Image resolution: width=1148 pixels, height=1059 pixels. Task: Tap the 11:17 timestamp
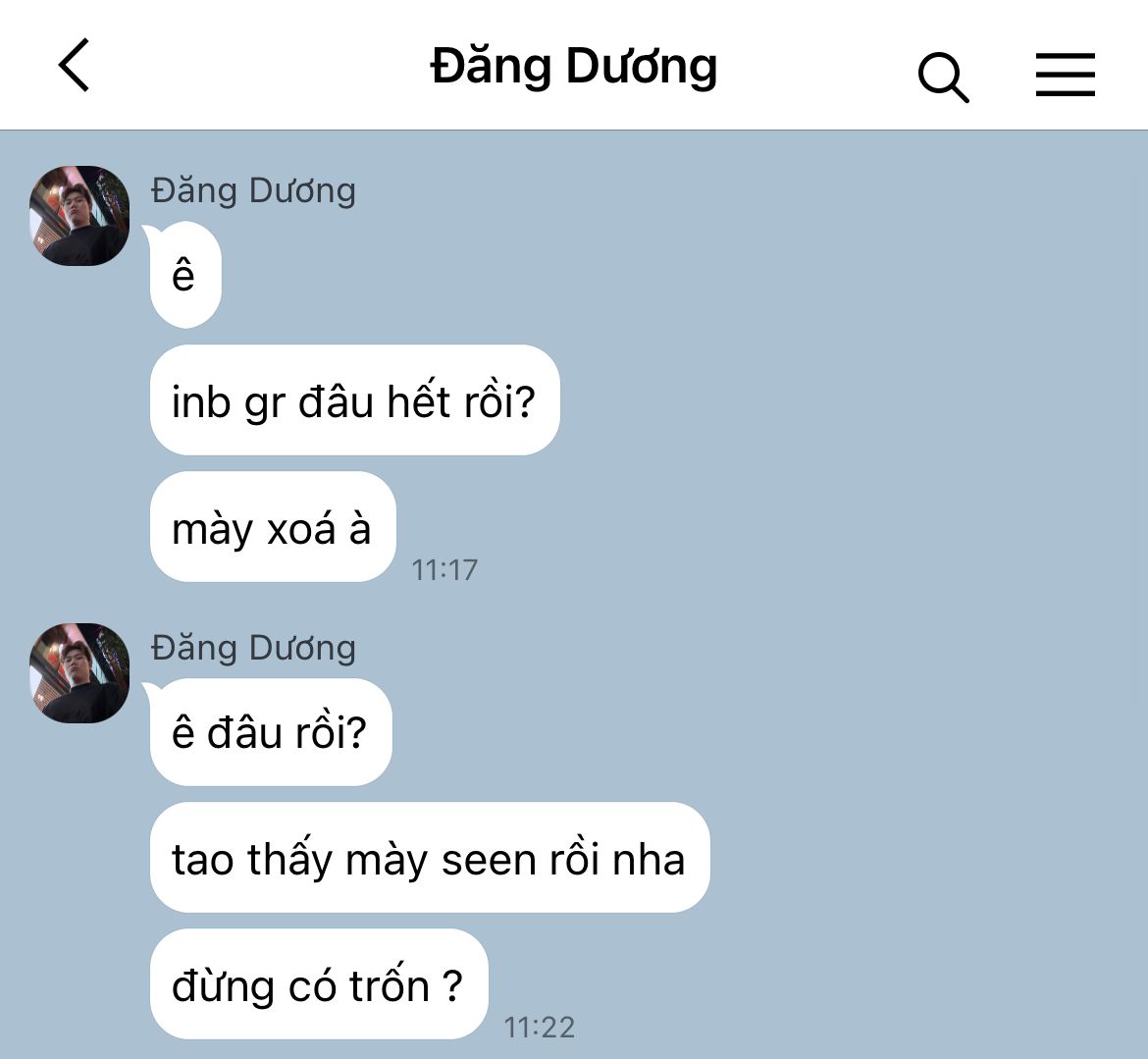[444, 570]
